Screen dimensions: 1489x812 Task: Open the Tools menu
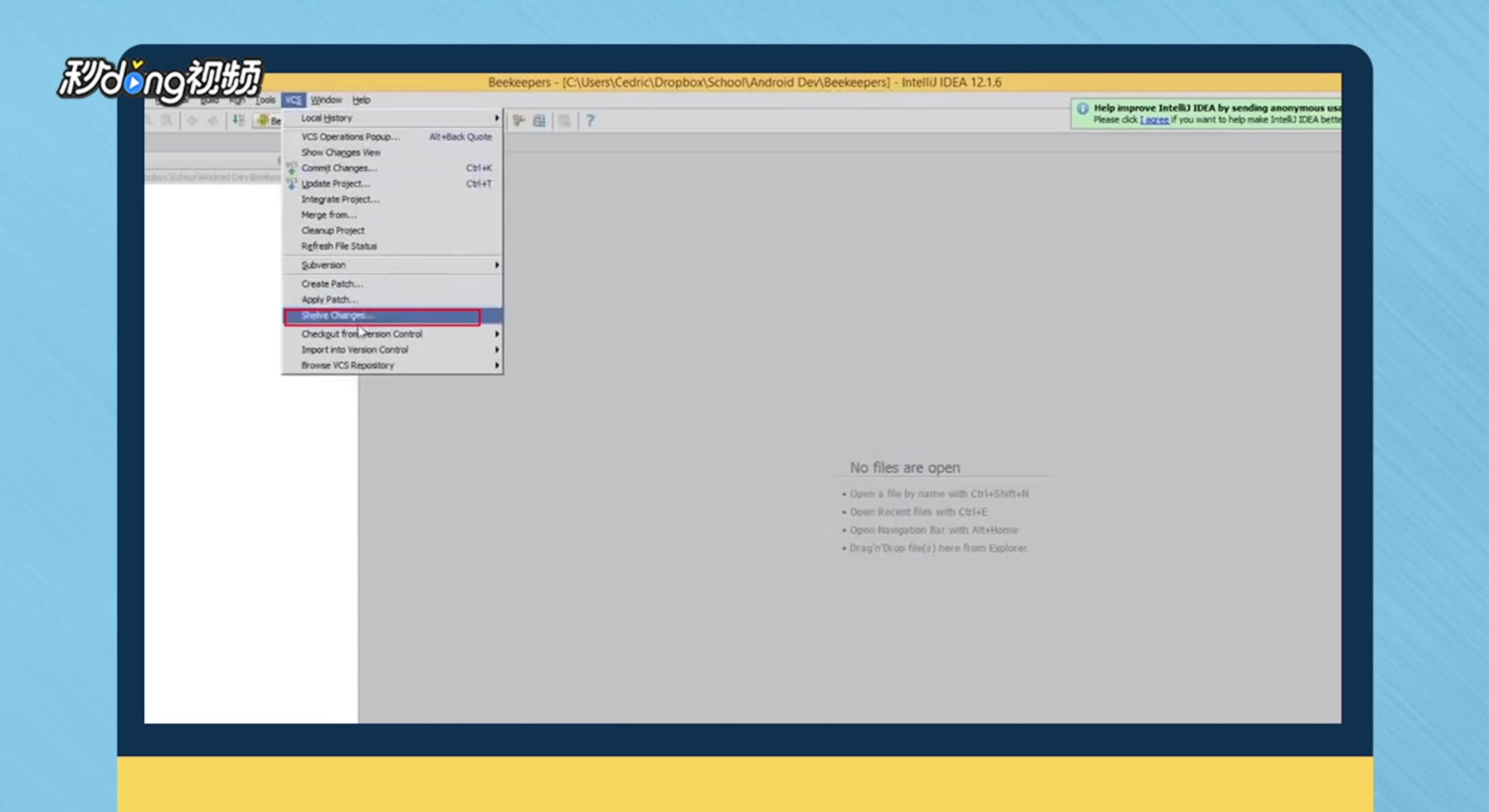click(265, 100)
